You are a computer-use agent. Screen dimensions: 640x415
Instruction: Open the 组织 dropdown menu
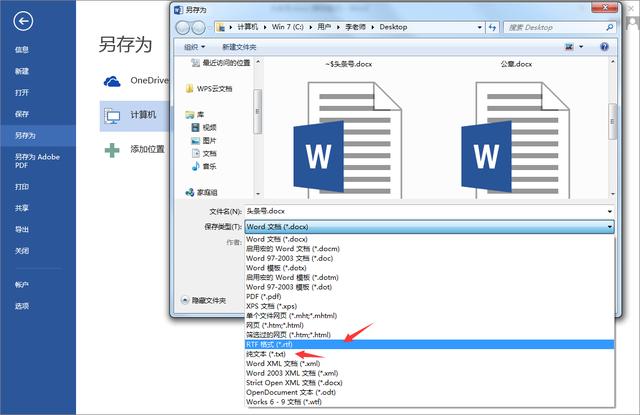tap(194, 47)
